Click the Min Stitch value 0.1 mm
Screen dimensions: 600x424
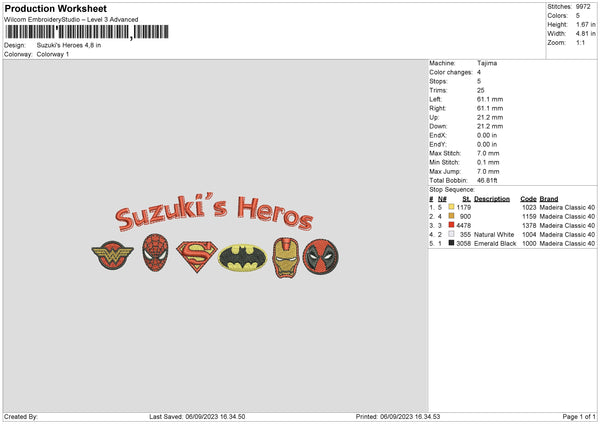tap(488, 162)
